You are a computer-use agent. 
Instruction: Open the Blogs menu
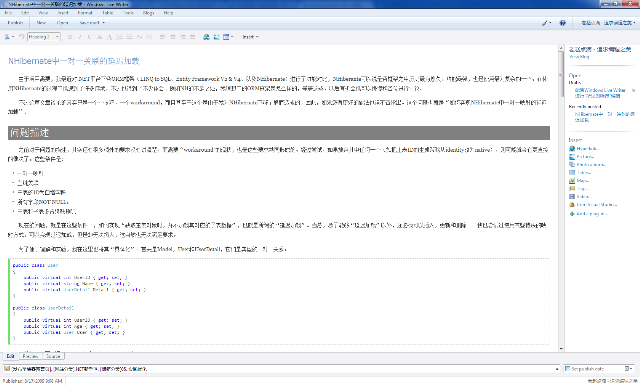pyautogui.click(x=149, y=13)
